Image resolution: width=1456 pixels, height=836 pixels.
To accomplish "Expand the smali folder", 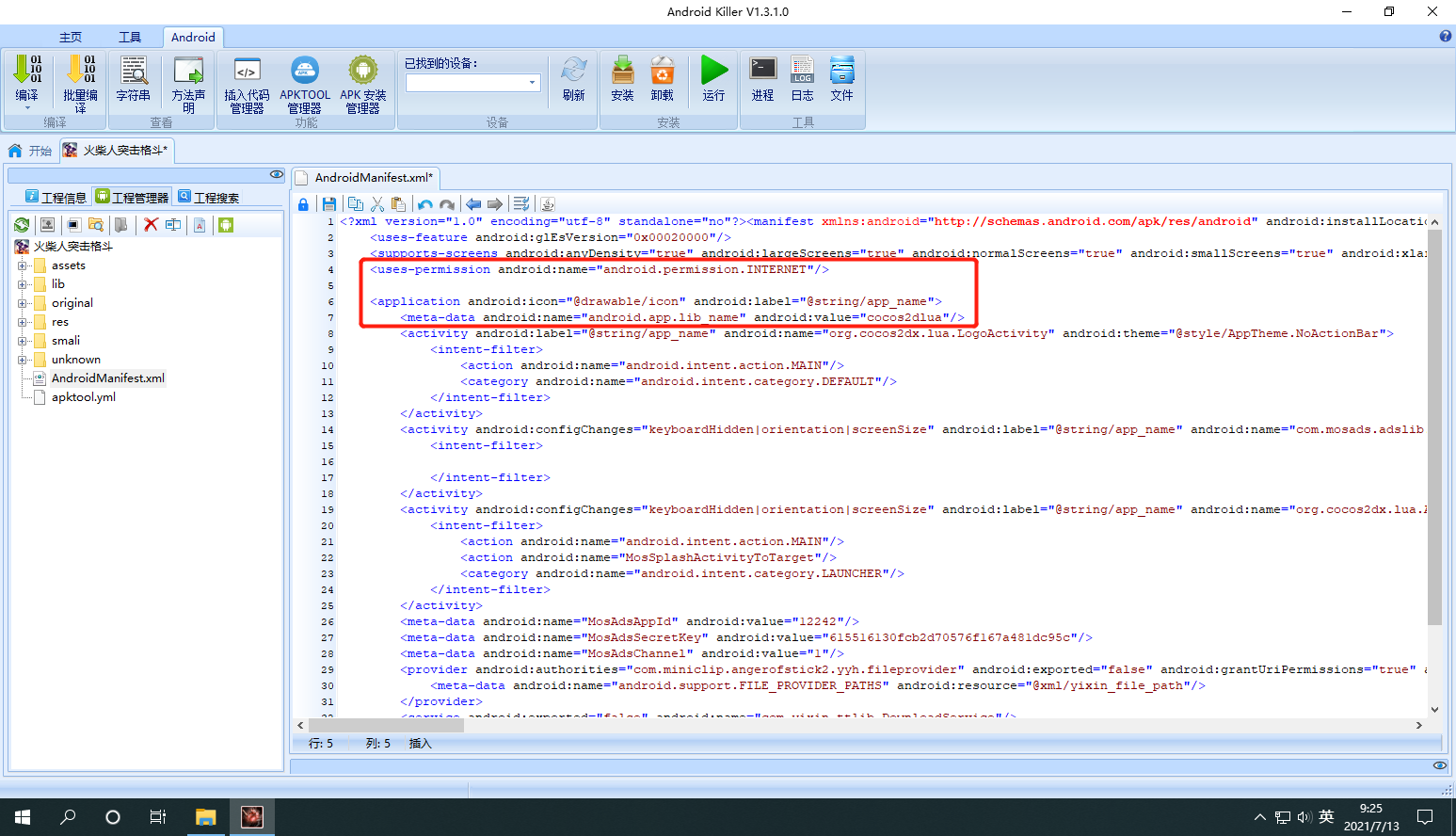I will coord(22,341).
